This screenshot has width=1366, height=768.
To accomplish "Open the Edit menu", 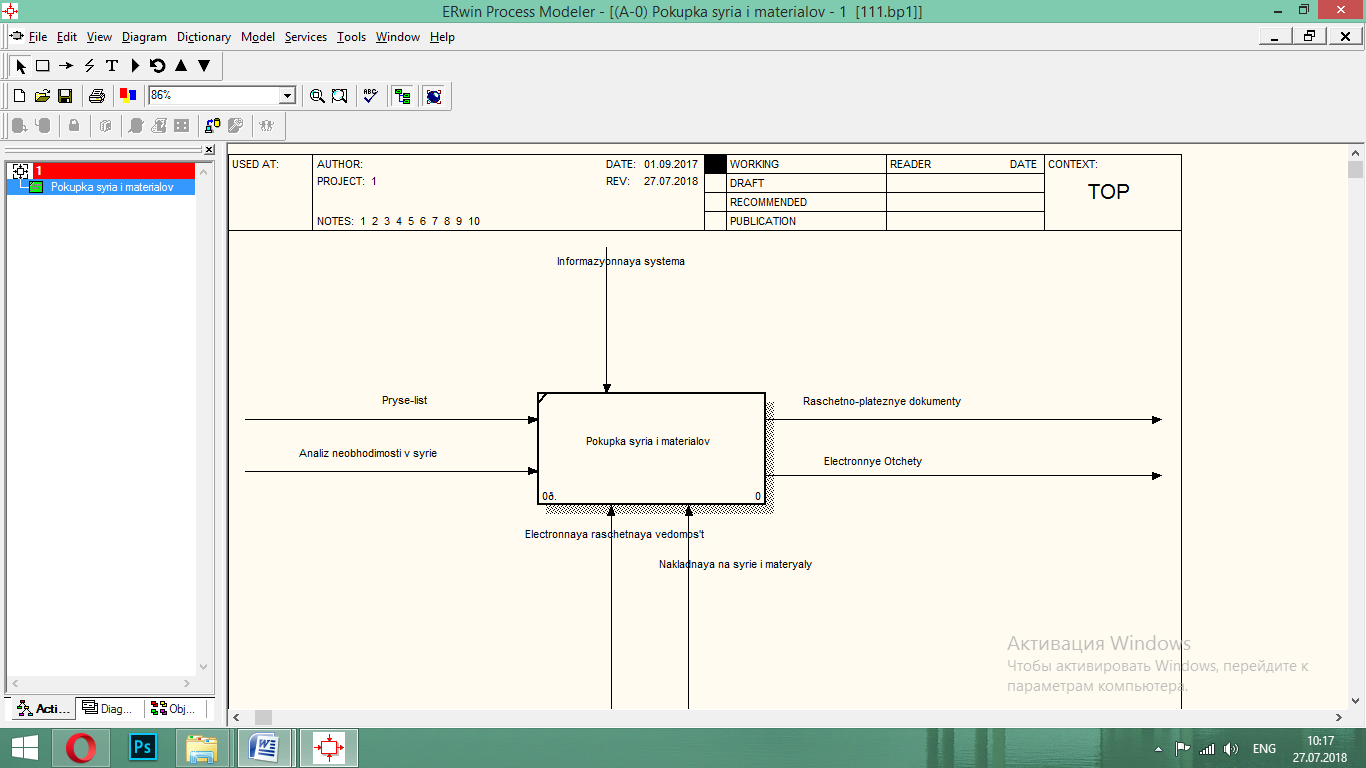I will click(67, 37).
